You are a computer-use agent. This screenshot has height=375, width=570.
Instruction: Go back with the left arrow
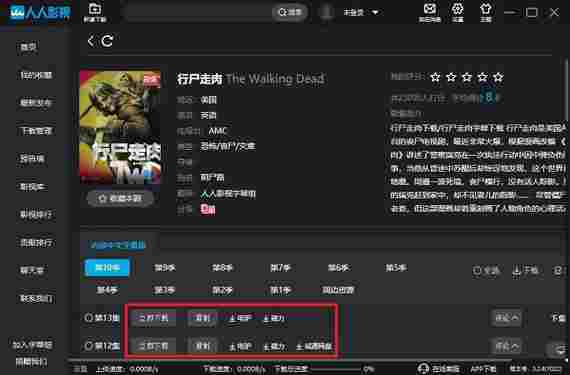(91, 41)
